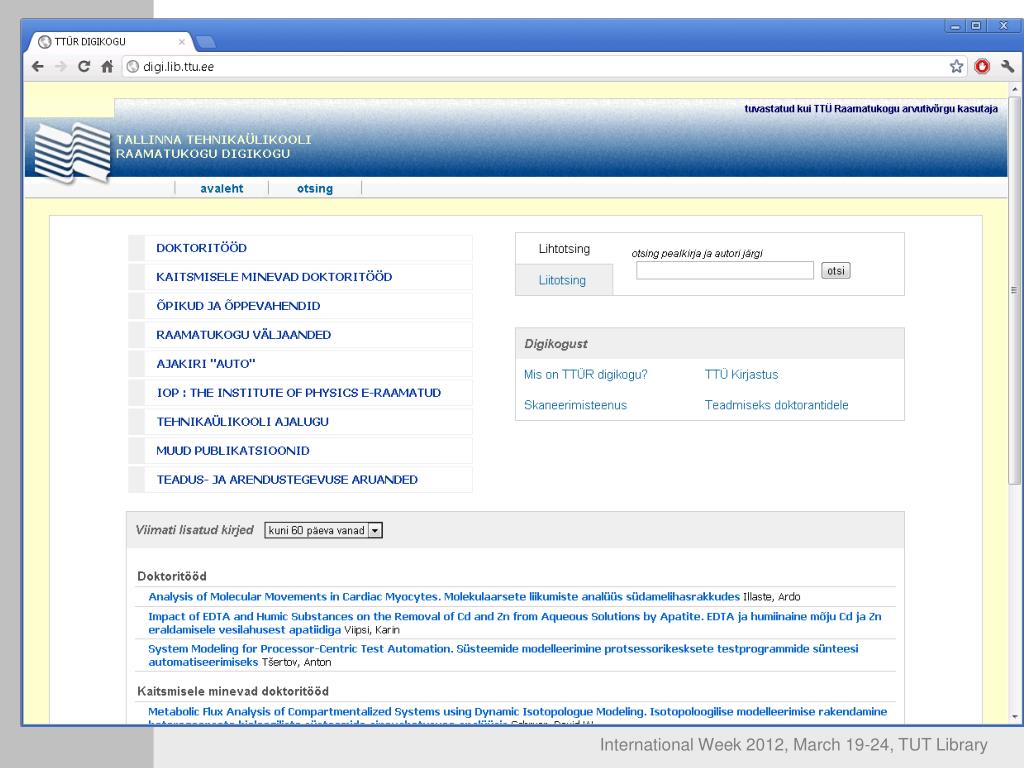This screenshot has width=1024, height=768.
Task: Reload the page with the refresh icon
Action: (84, 67)
